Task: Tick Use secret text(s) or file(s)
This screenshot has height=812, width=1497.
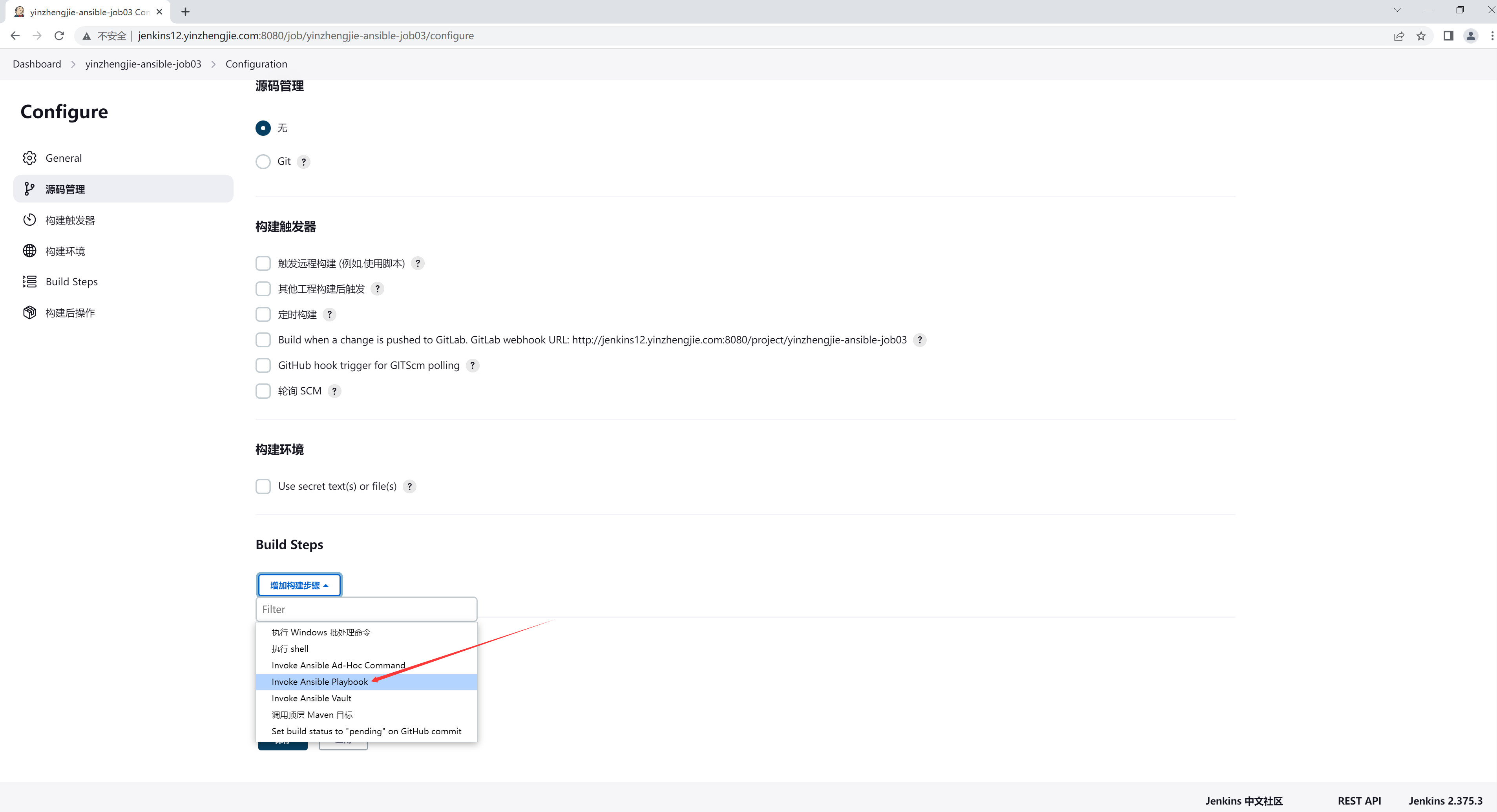Action: 263,487
